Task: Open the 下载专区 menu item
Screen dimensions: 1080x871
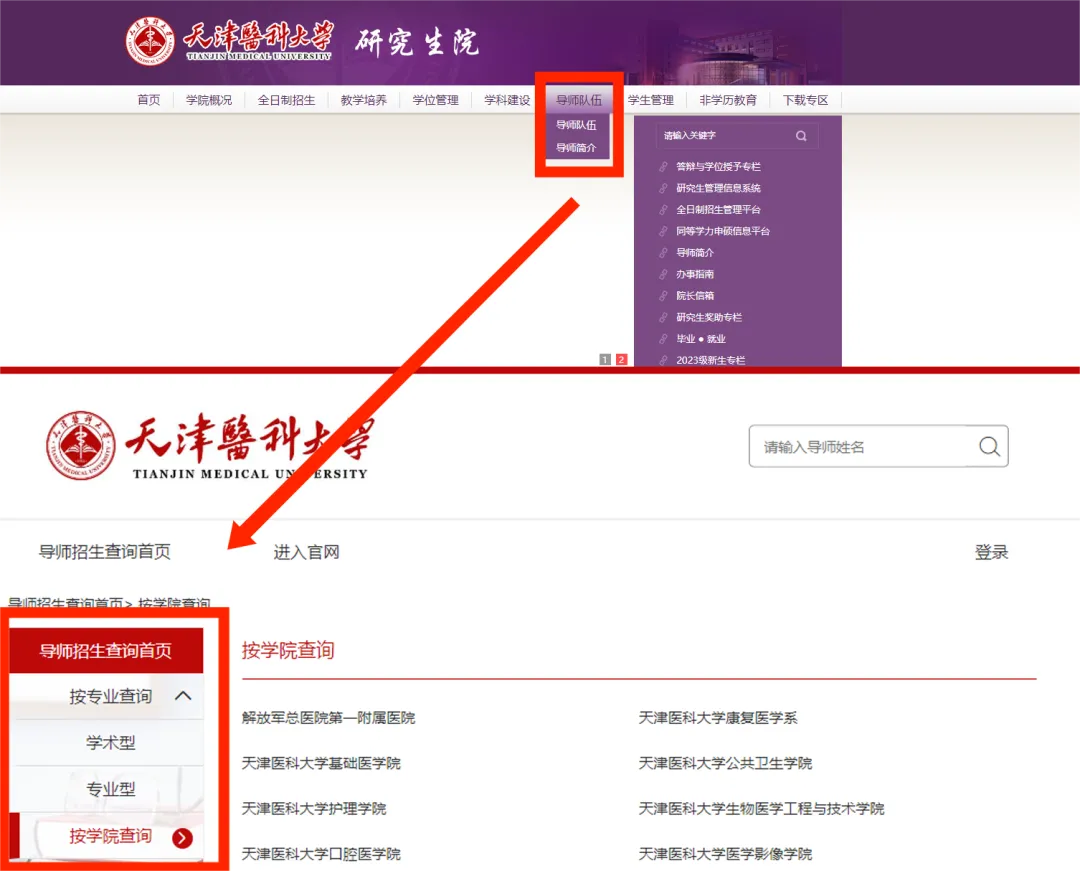Action: click(x=805, y=101)
